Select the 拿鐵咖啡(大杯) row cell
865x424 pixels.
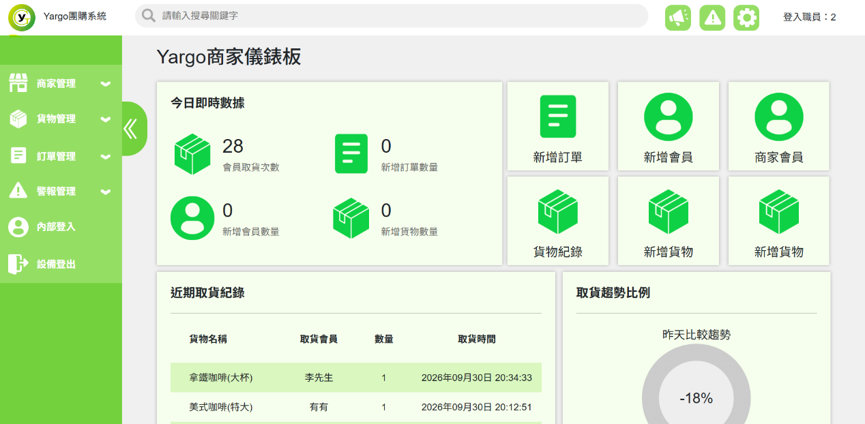pyautogui.click(x=221, y=378)
